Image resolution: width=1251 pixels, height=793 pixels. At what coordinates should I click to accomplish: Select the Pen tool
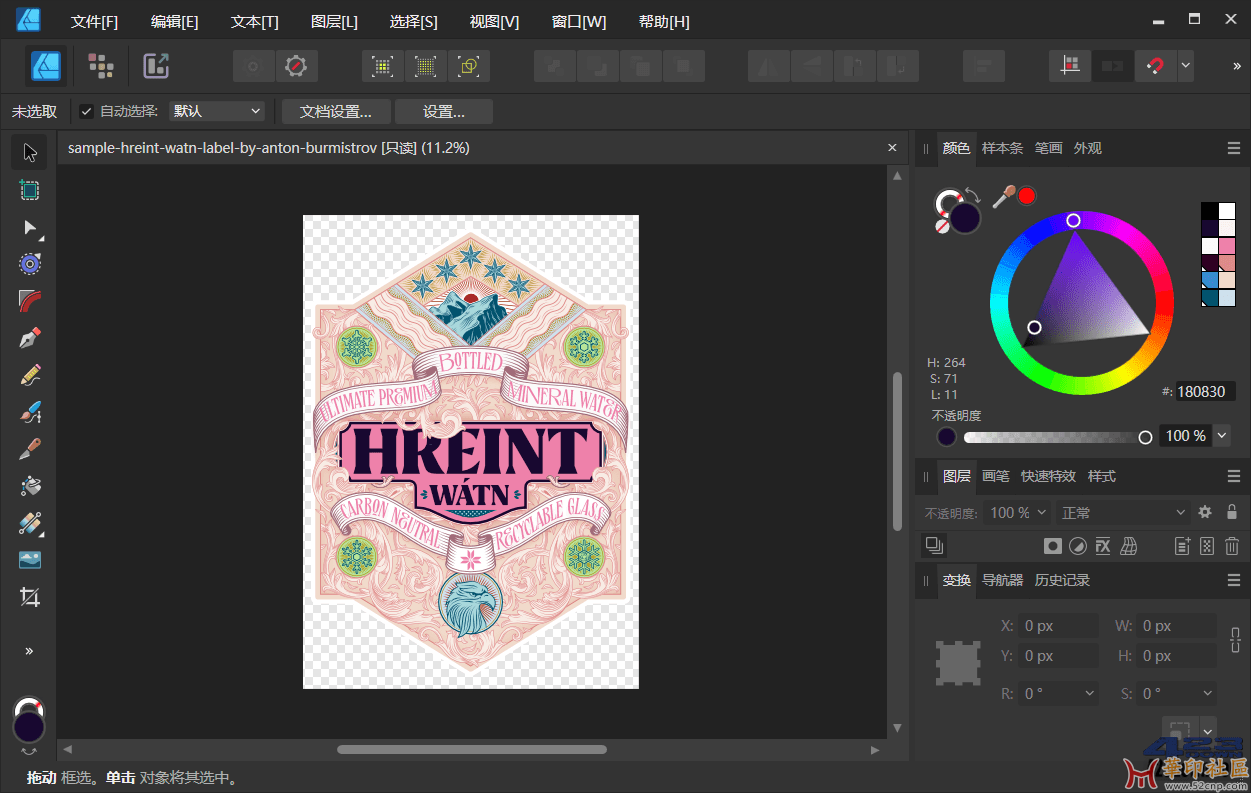point(30,337)
